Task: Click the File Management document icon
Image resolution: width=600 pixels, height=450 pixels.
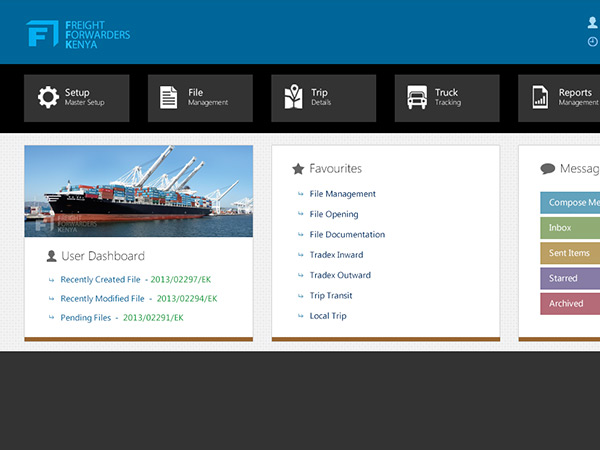Action: (169, 97)
